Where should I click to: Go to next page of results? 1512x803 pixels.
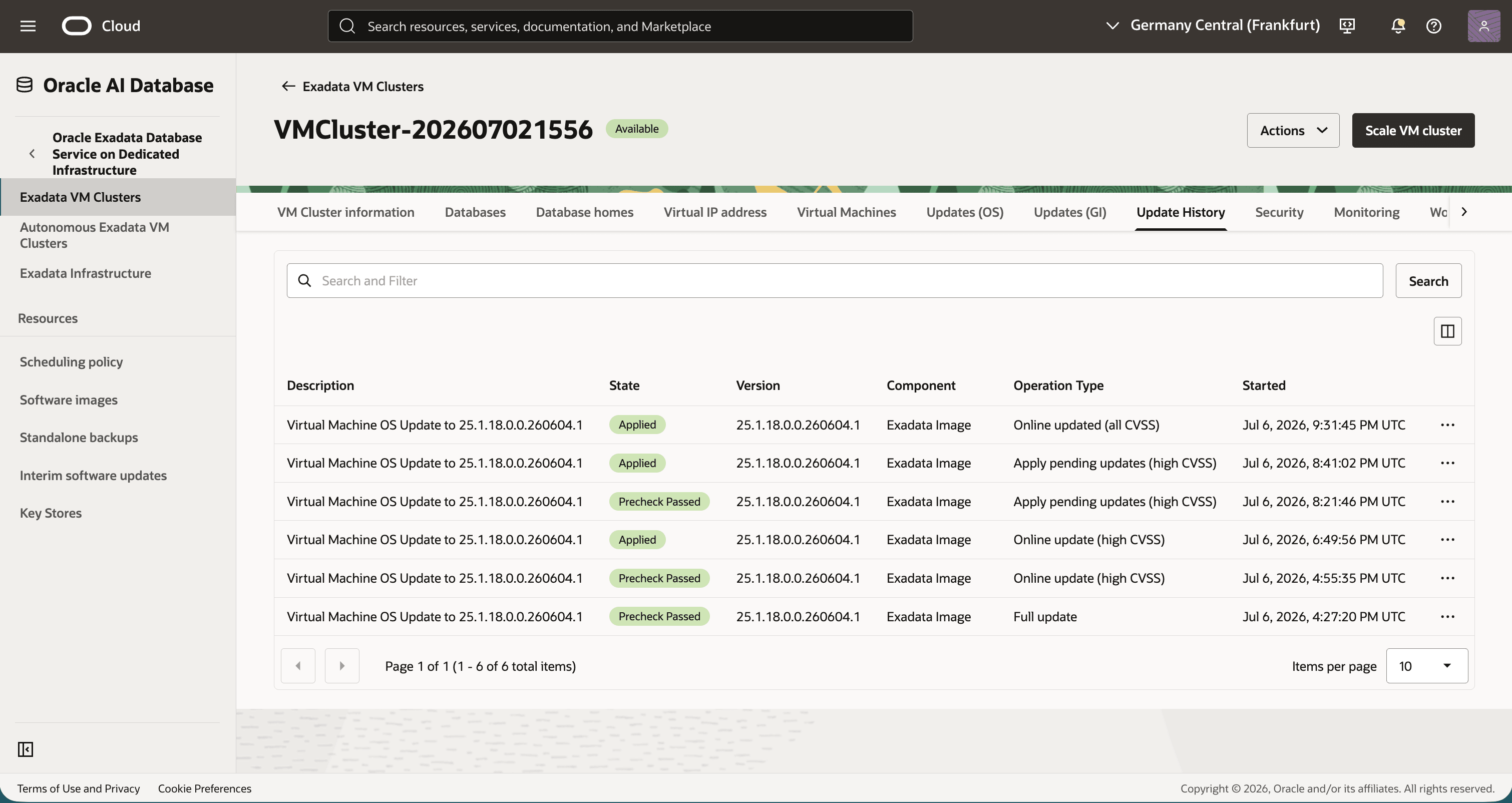[x=341, y=666]
